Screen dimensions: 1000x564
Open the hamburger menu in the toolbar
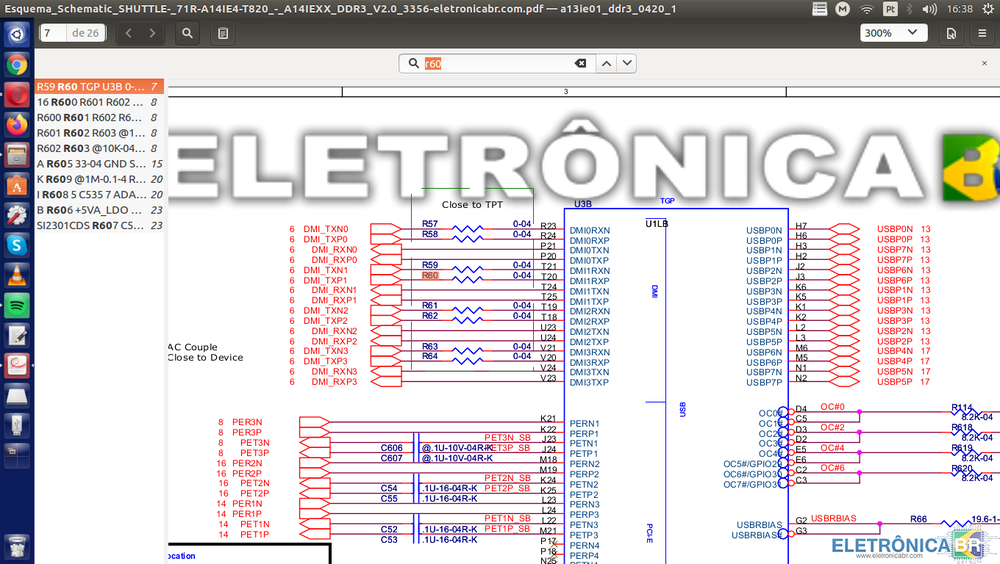pos(982,33)
